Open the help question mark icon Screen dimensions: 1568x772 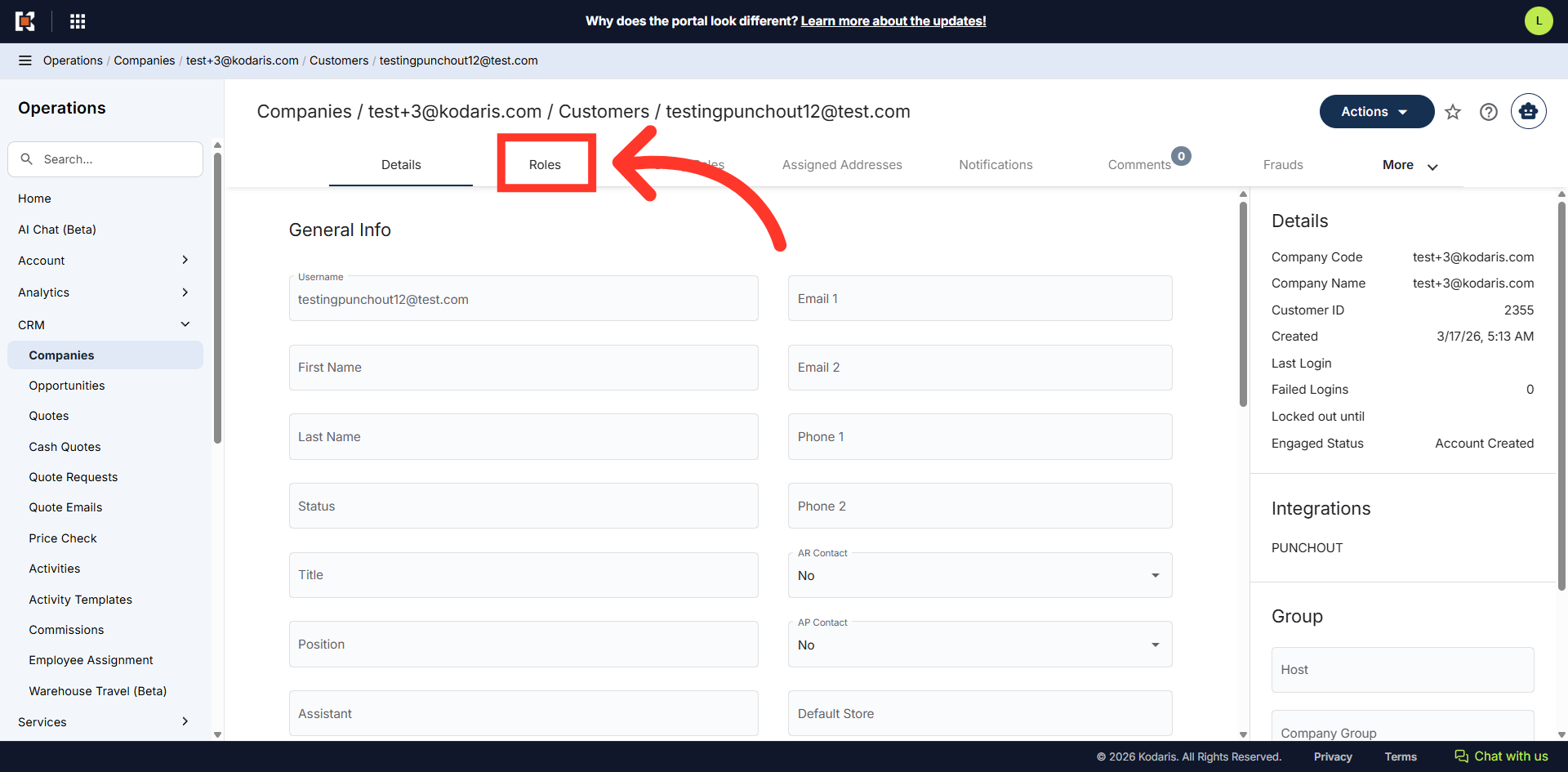(1489, 112)
